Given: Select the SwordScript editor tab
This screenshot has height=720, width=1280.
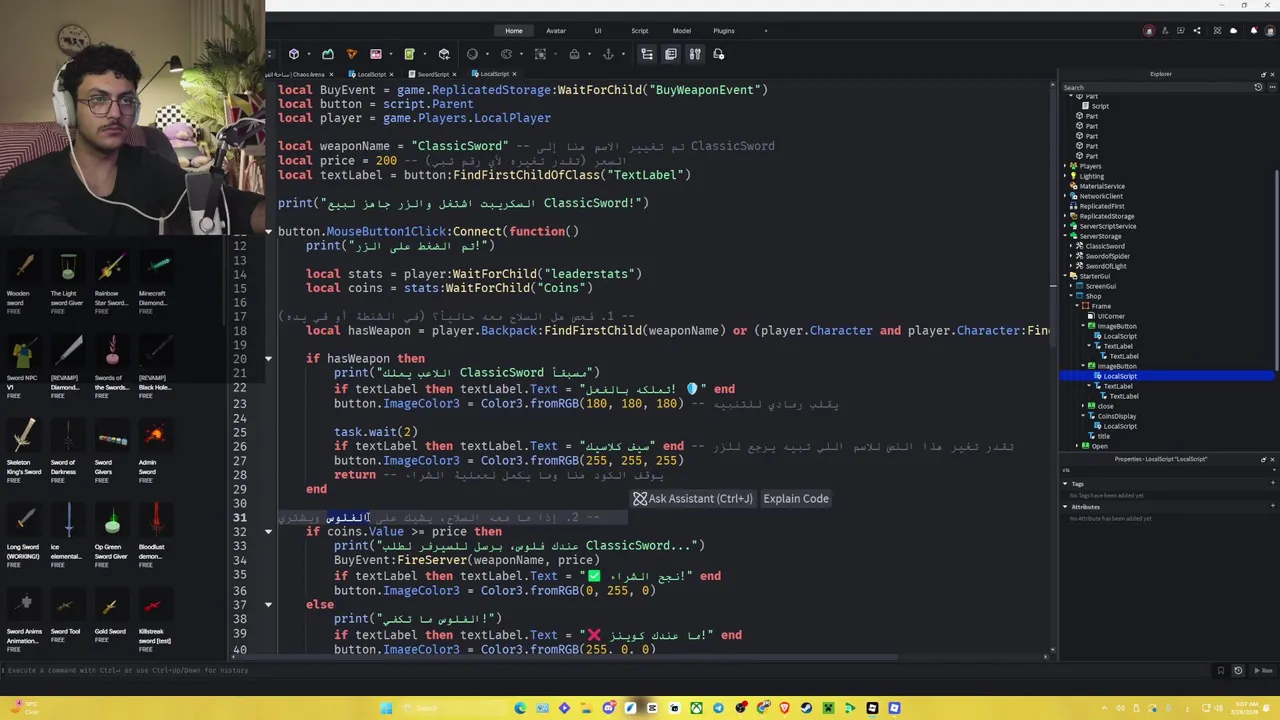Looking at the screenshot, I should click(433, 74).
